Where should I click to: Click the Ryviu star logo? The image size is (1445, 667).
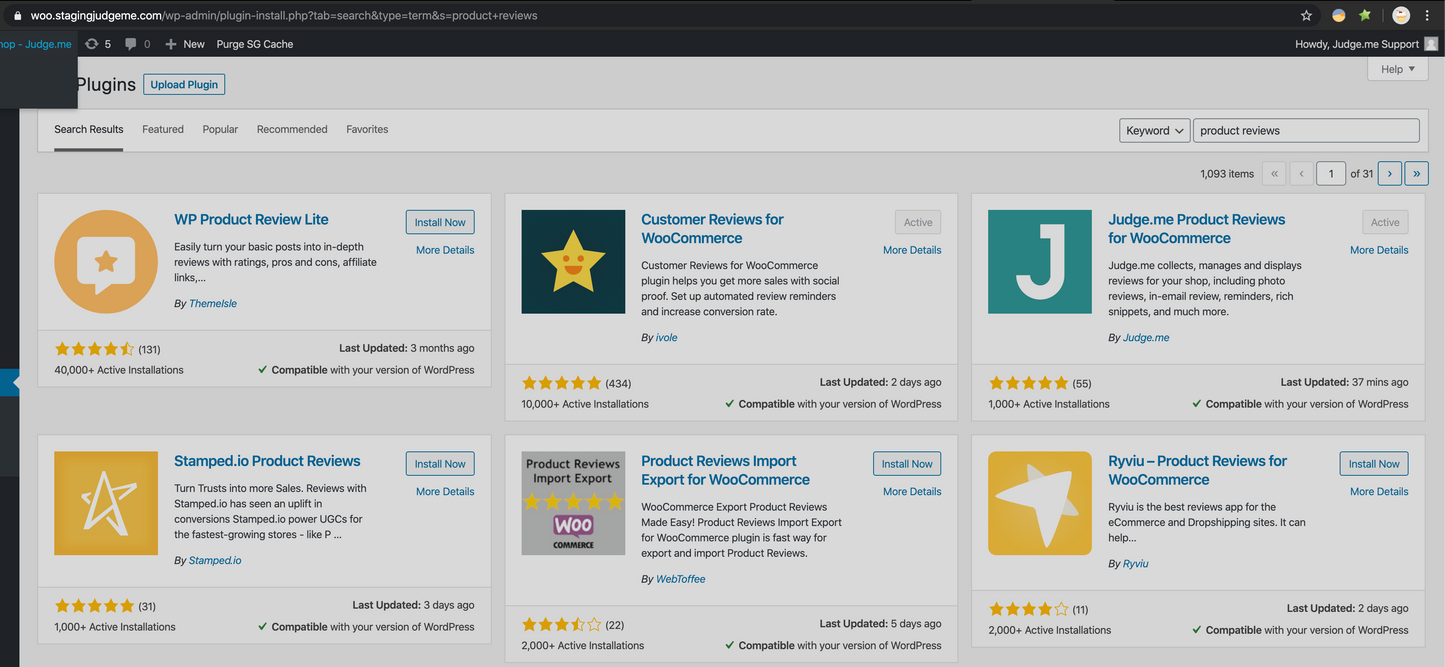[1040, 503]
